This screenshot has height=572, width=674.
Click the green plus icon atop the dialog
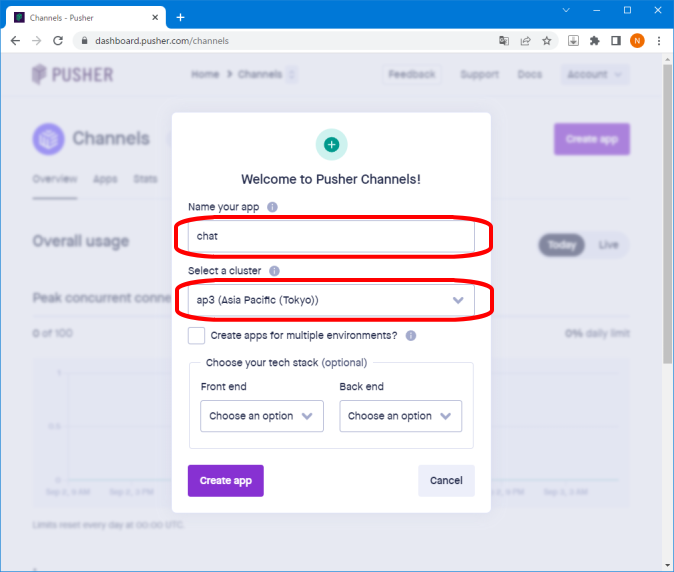pos(331,144)
